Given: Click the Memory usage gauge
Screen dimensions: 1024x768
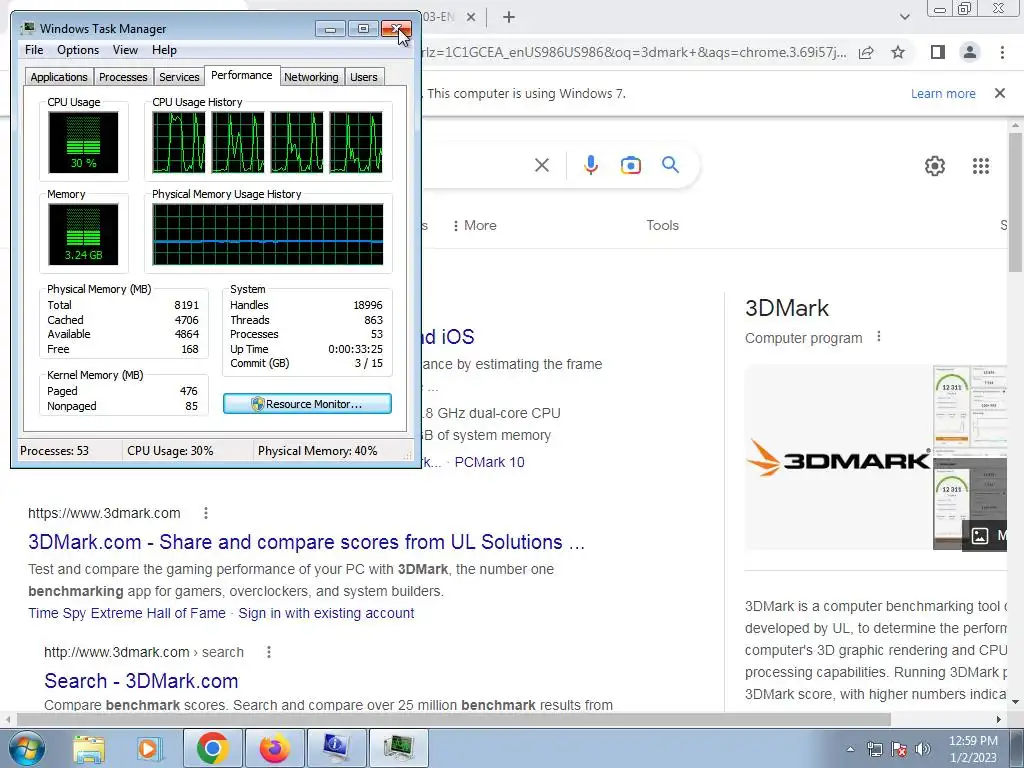Looking at the screenshot, I should click(x=83, y=234).
